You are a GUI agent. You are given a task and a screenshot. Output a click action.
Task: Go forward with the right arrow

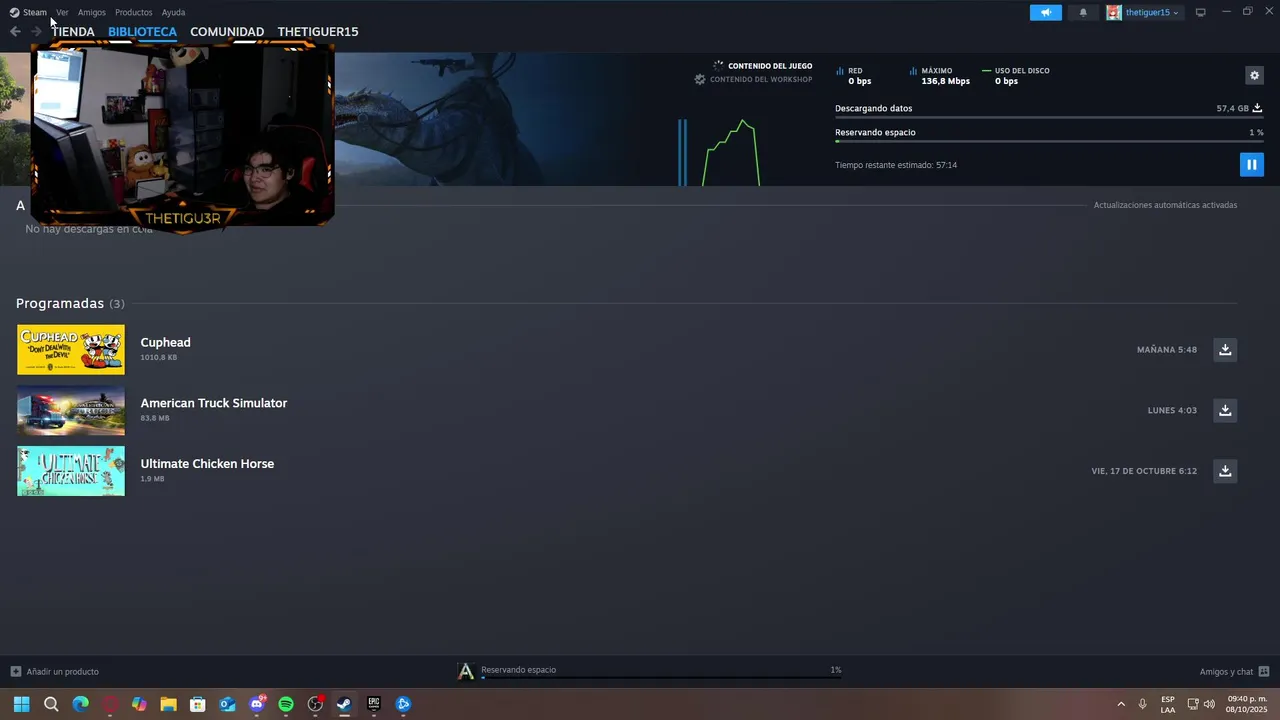point(36,31)
